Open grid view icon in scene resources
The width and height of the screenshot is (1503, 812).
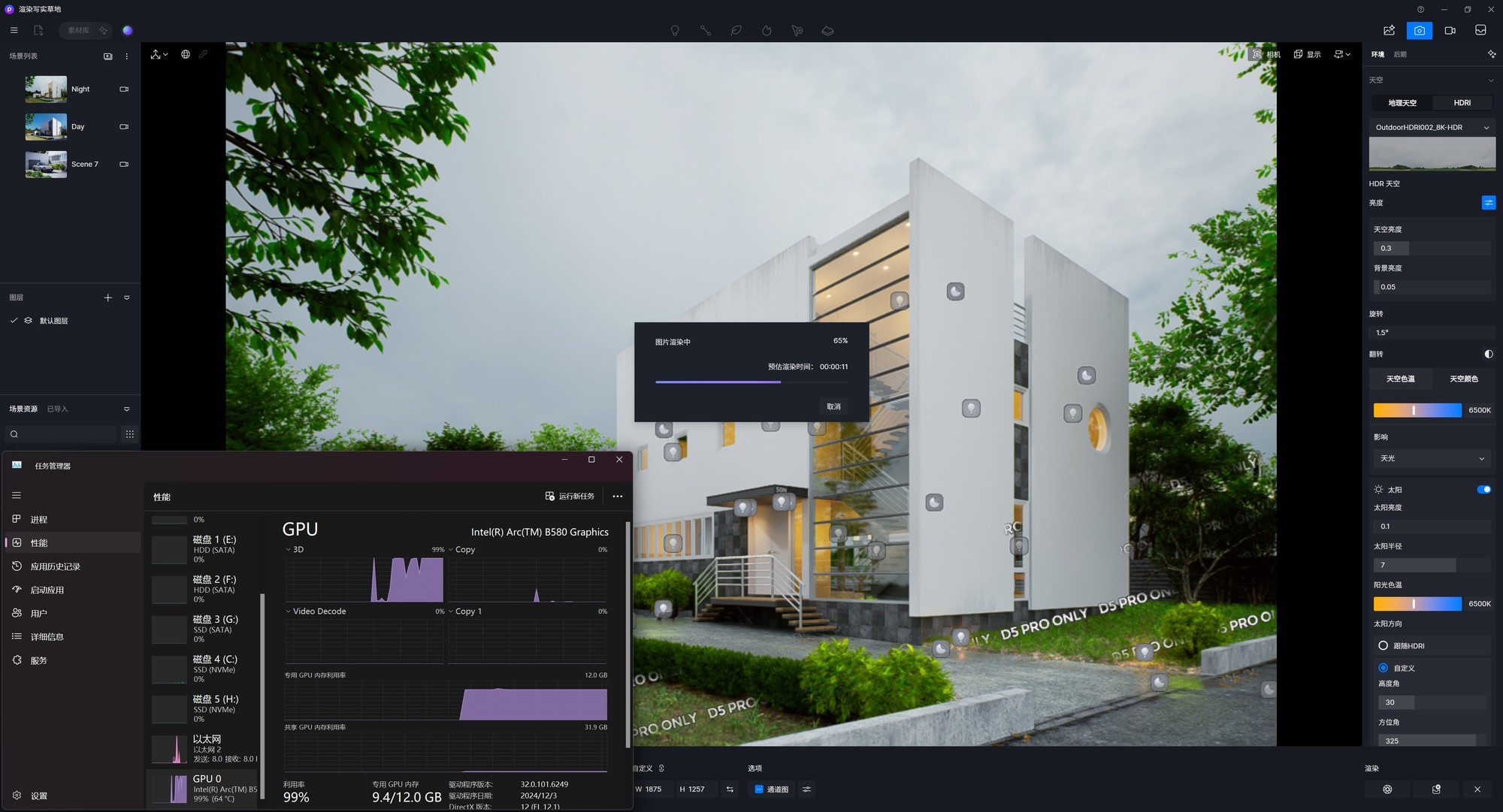coord(129,434)
